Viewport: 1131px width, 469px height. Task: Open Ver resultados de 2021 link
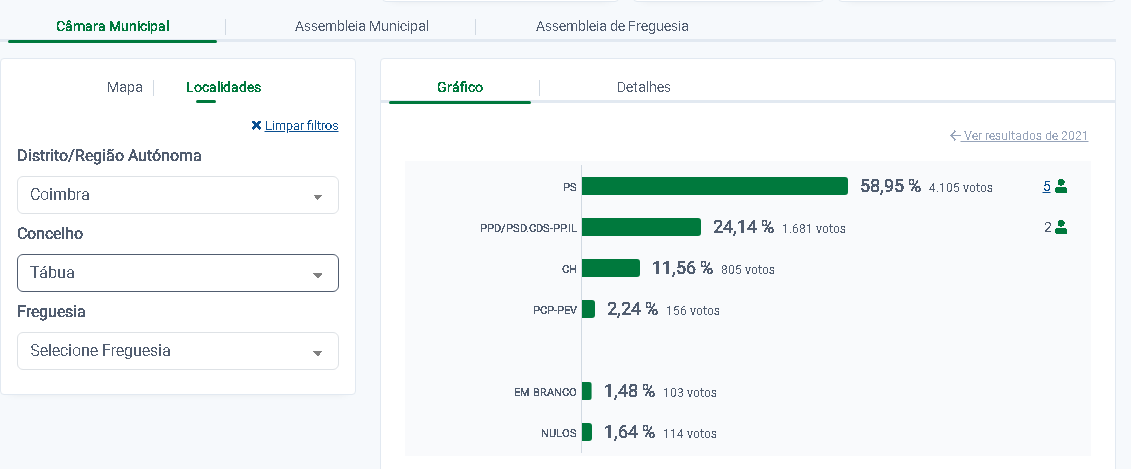(1025, 136)
